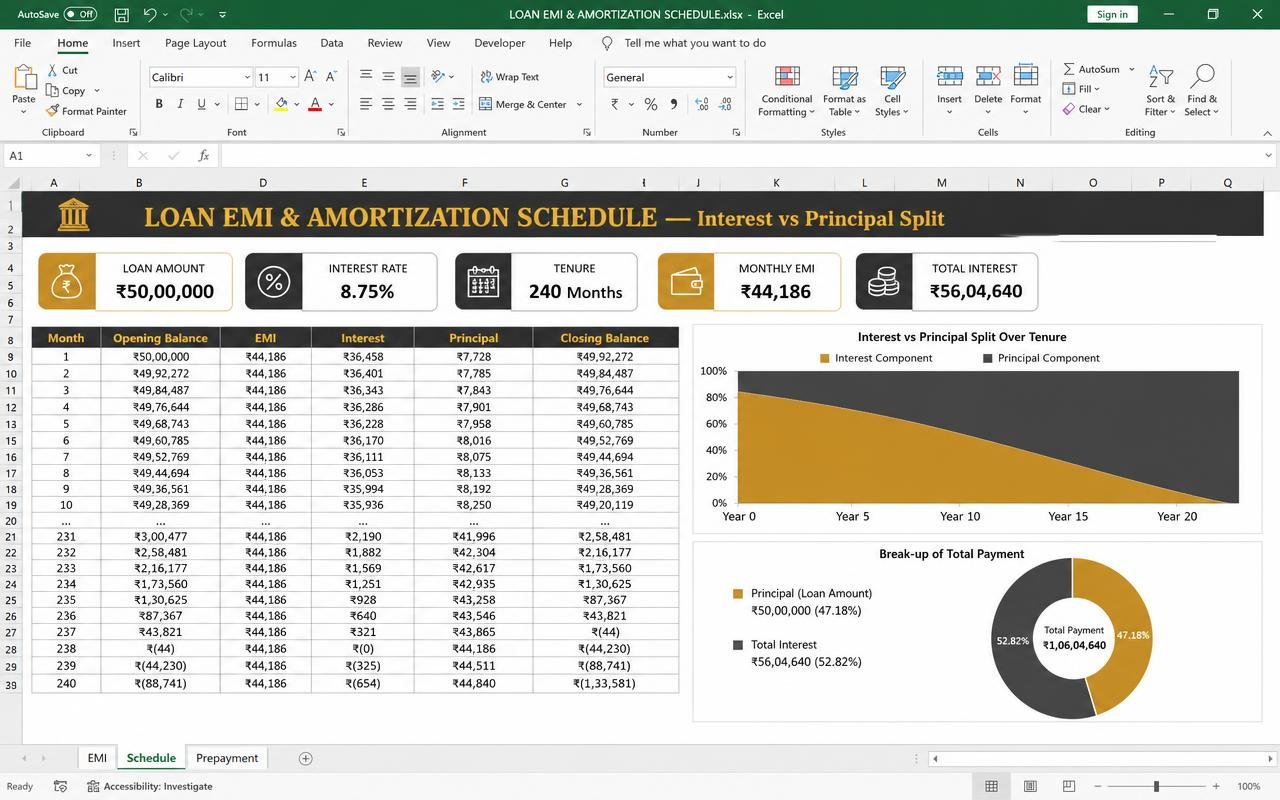This screenshot has width=1280, height=800.
Task: Switch to Page Layout view in status bar
Action: 1030,786
